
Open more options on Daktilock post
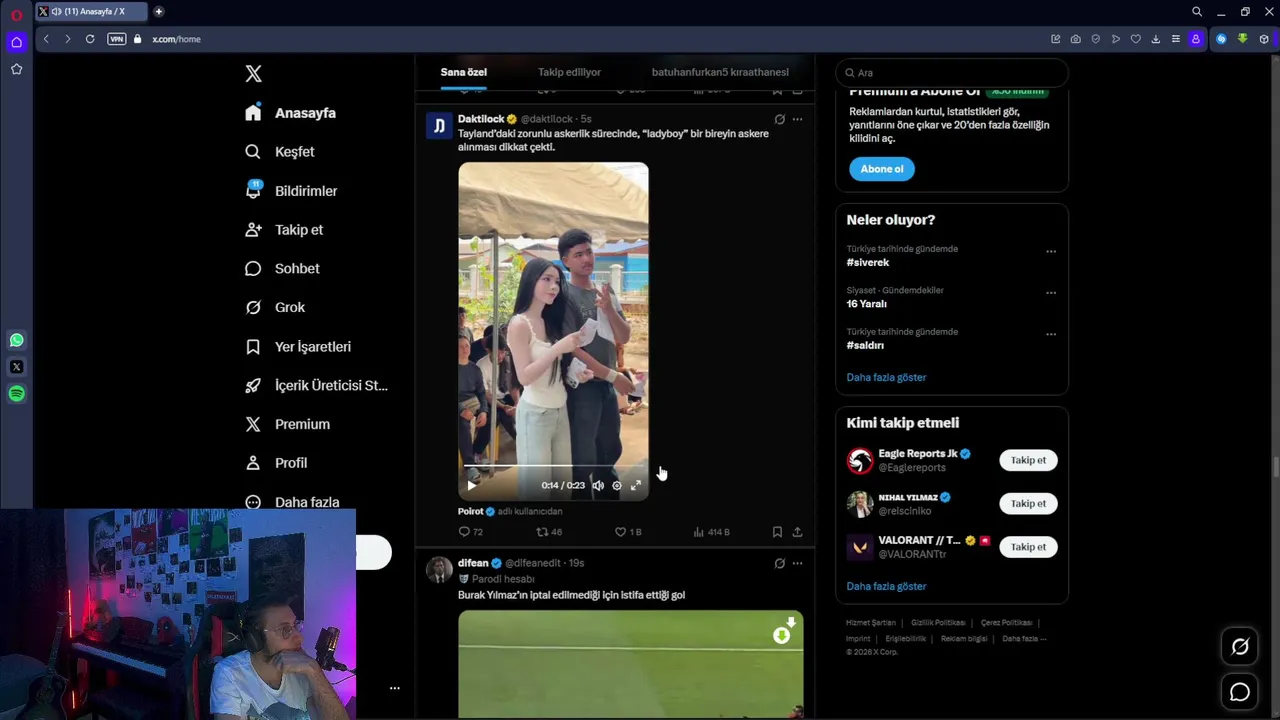[797, 119]
